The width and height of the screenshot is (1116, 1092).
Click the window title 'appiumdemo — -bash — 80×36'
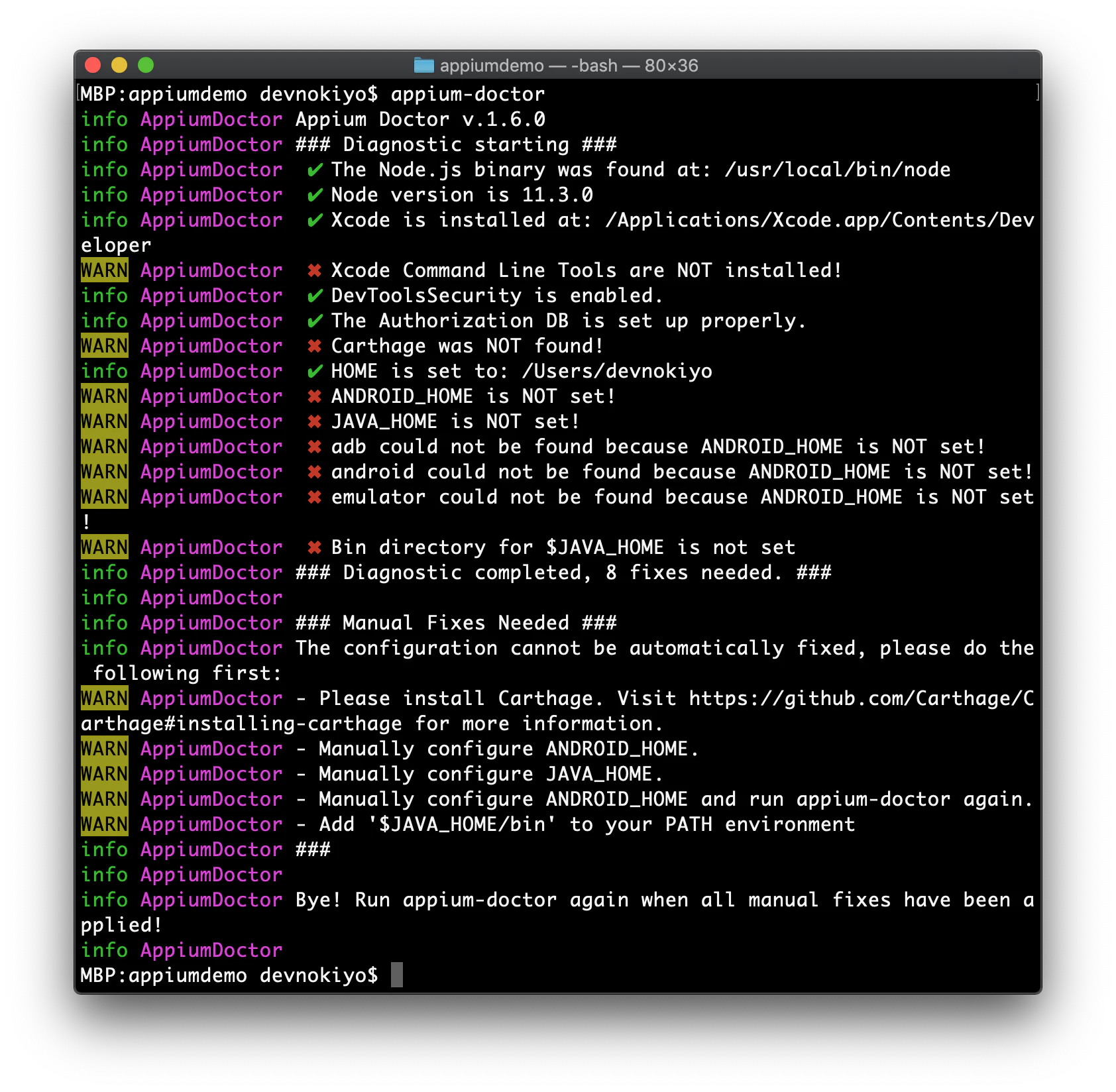point(569,66)
